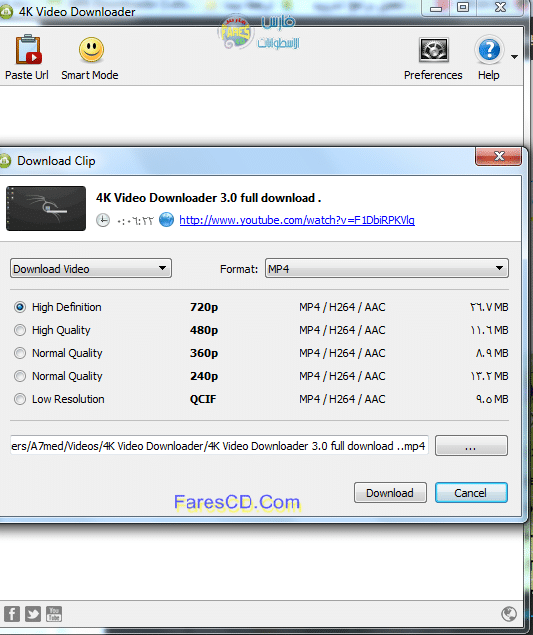Open the Twitter bird icon
Screen dimensions: 533x635
[x=33, y=614]
